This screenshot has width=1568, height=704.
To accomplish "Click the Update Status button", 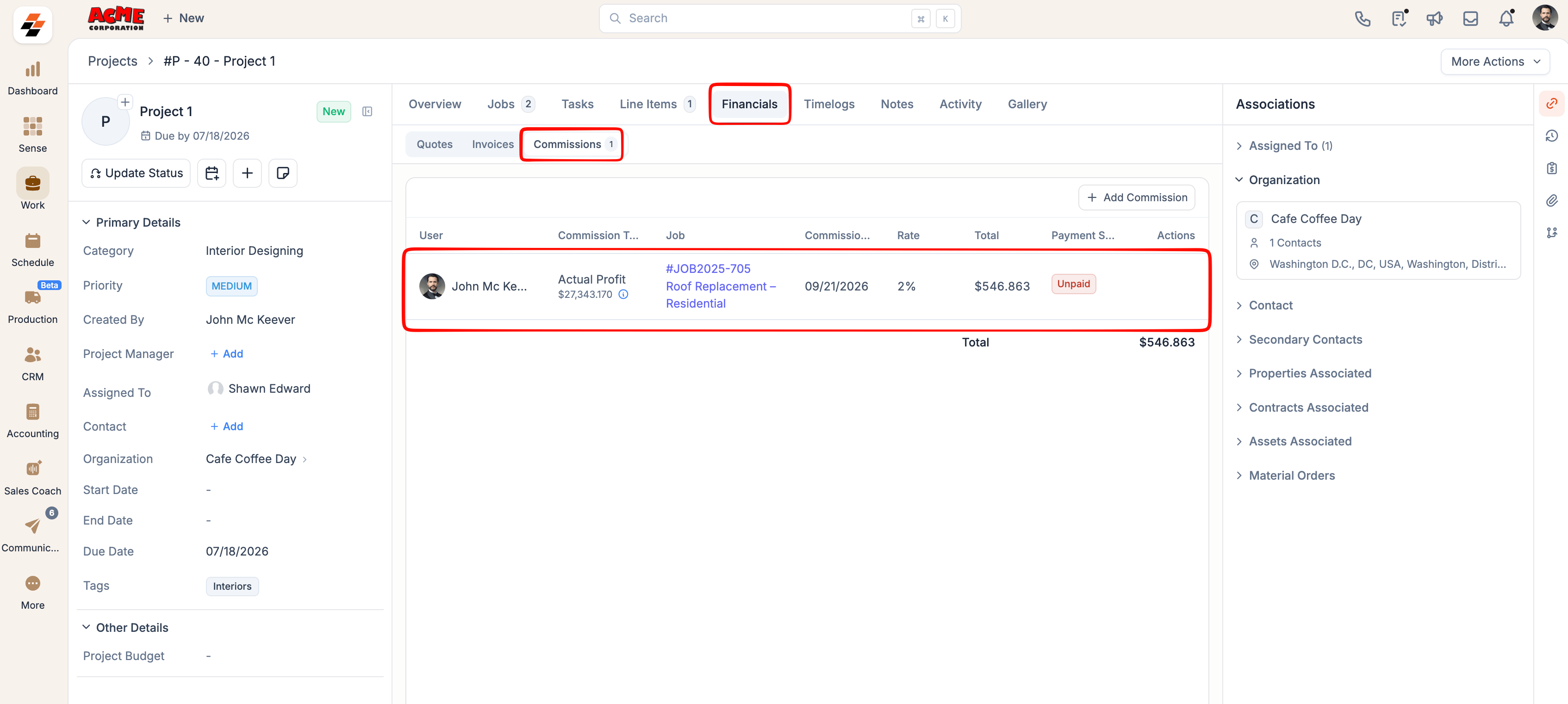I will coord(136,173).
